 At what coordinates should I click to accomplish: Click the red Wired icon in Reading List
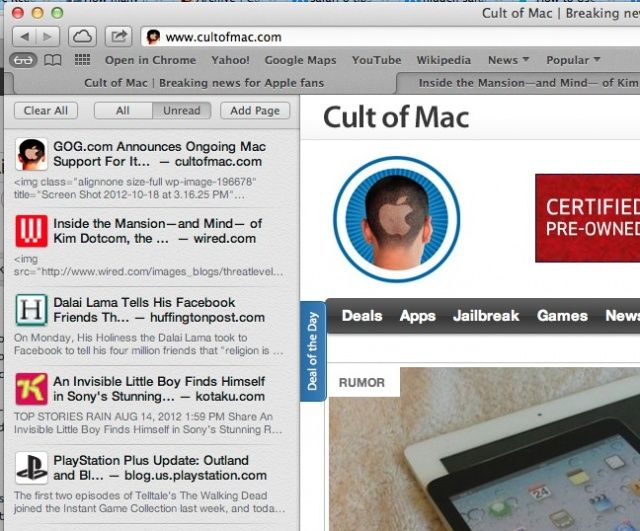pos(31,231)
